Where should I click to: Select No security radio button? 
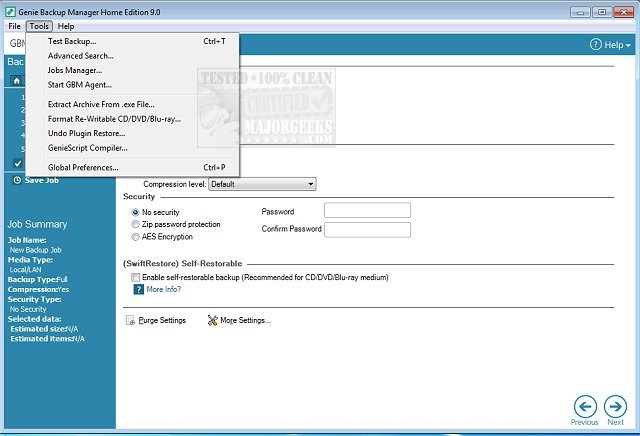tap(135, 212)
